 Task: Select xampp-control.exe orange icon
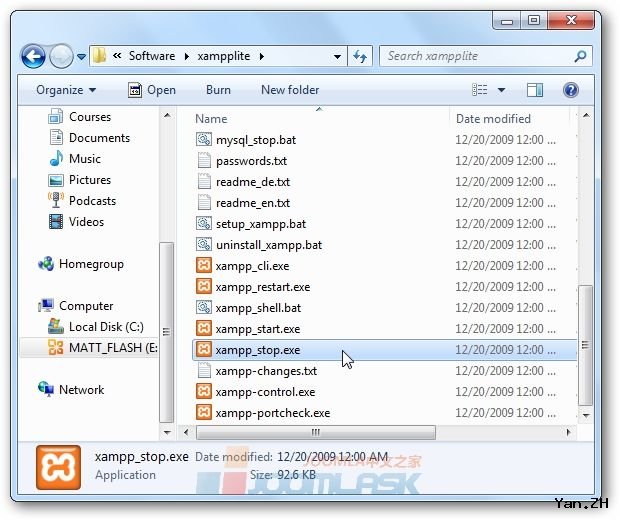click(204, 391)
